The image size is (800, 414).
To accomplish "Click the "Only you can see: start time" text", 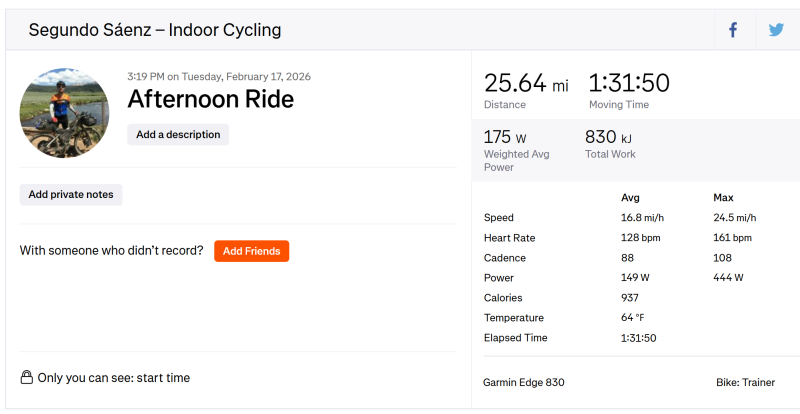I will coord(113,378).
